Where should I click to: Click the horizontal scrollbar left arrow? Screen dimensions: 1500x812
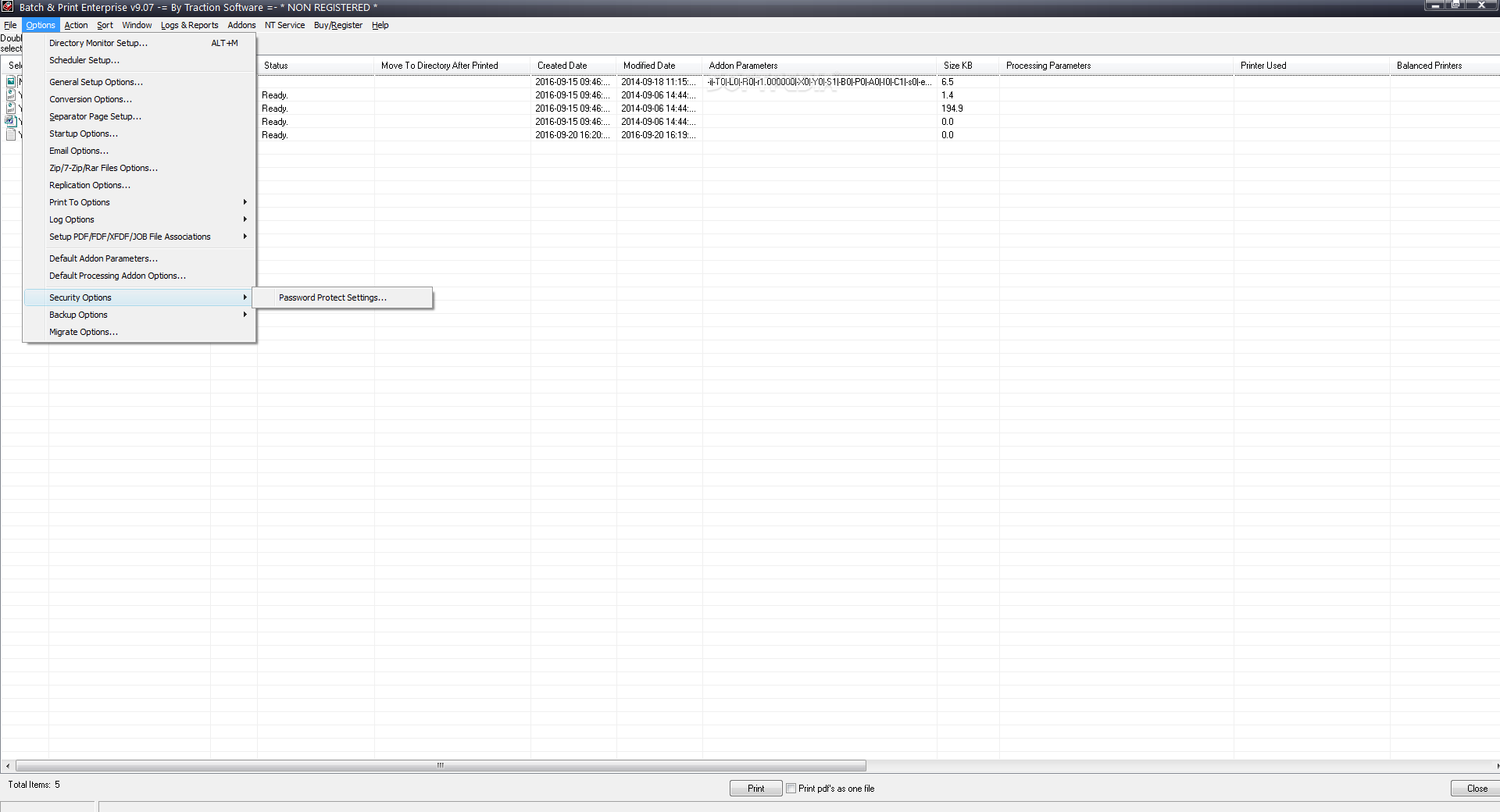(8, 766)
